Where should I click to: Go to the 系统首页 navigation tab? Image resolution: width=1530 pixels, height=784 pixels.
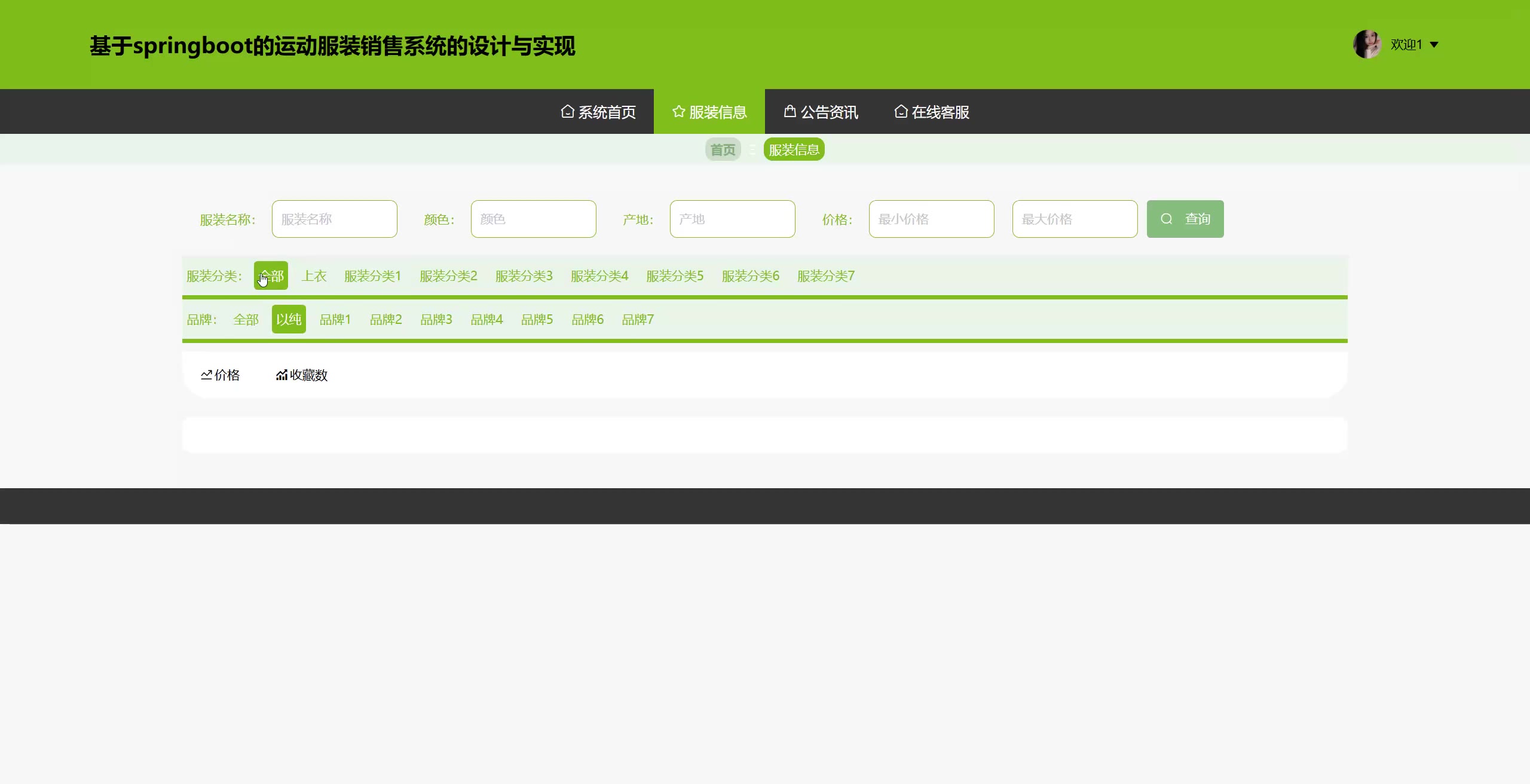pyautogui.click(x=607, y=112)
